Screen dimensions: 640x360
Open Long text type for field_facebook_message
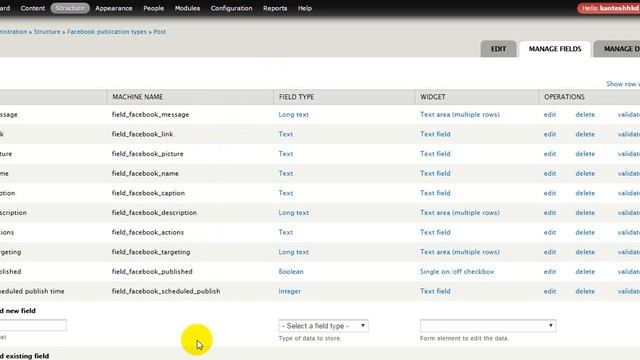point(293,115)
